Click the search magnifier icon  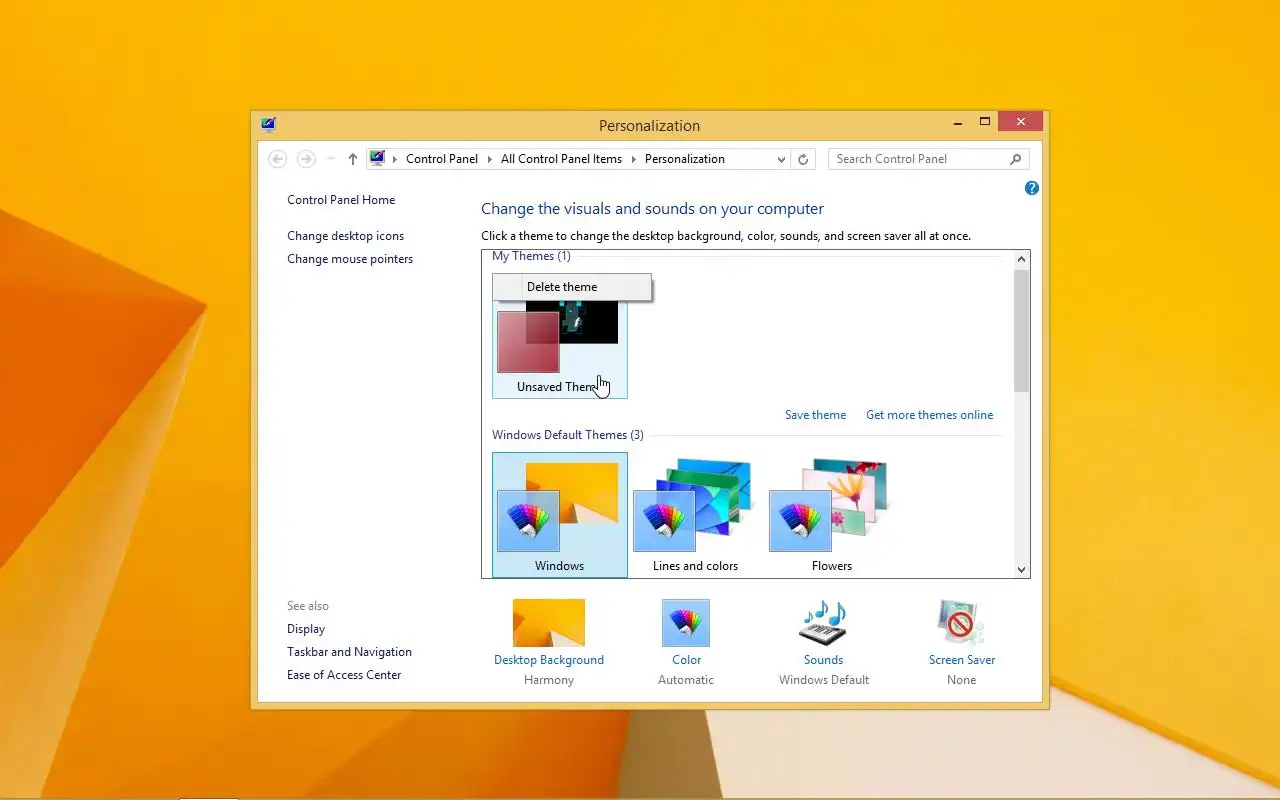pos(1016,159)
